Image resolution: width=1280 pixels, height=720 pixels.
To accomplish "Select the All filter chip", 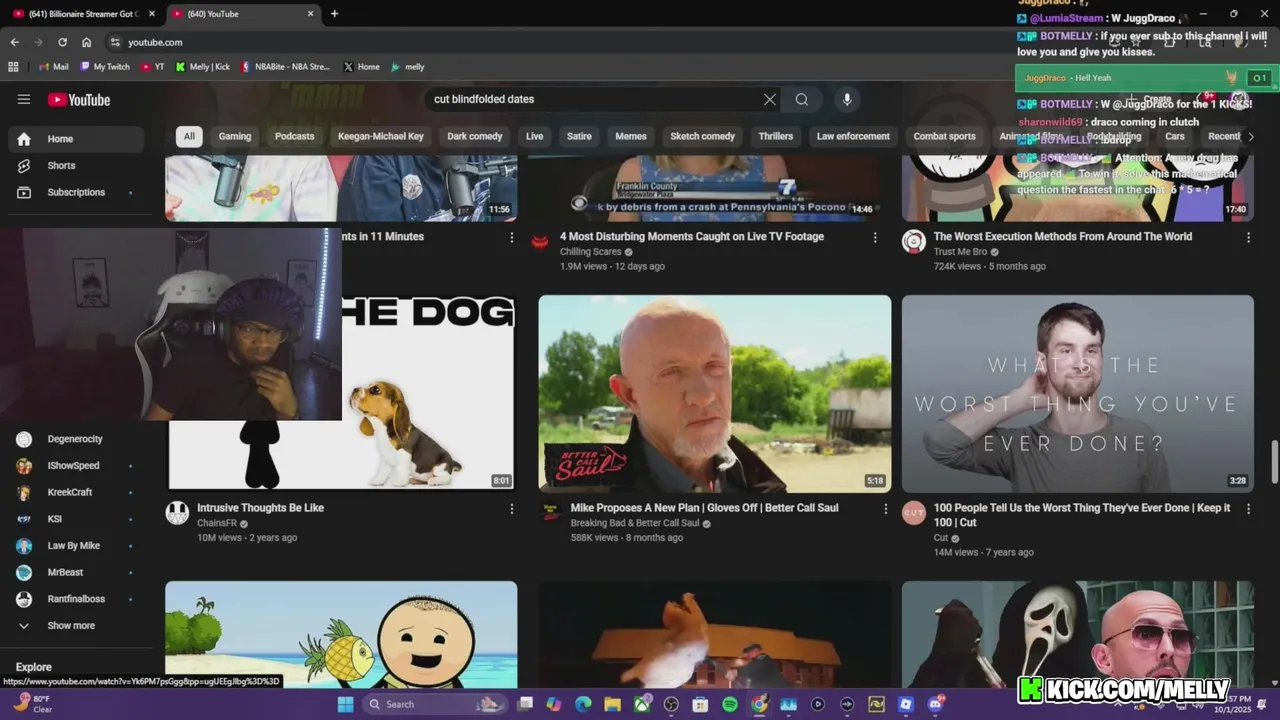I will pyautogui.click(x=189, y=136).
